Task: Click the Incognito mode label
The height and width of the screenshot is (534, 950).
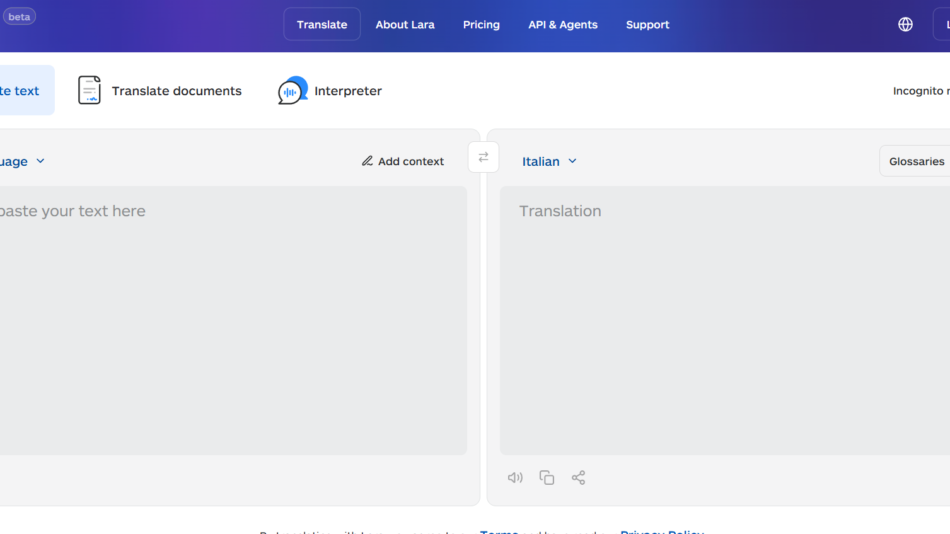Action: point(919,91)
